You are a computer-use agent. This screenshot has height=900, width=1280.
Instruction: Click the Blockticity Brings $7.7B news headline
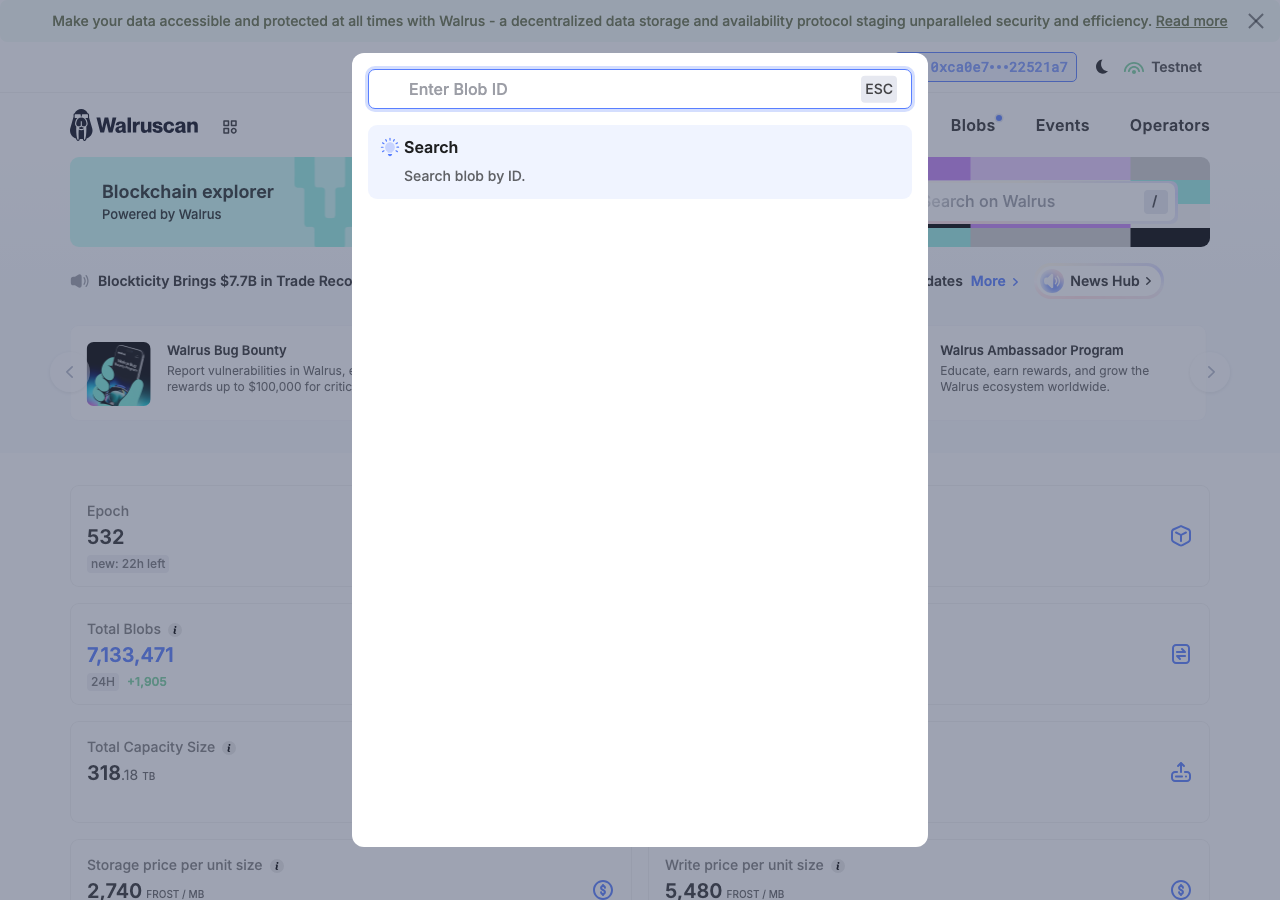point(225,281)
